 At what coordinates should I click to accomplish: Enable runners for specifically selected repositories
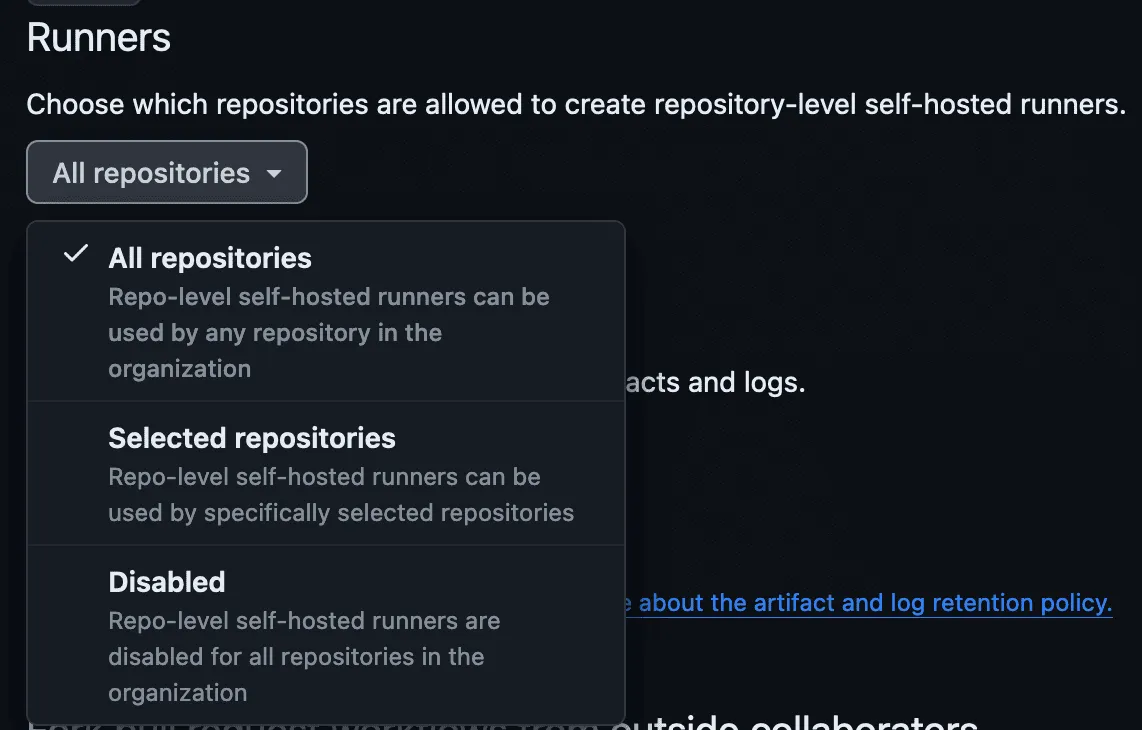251,438
